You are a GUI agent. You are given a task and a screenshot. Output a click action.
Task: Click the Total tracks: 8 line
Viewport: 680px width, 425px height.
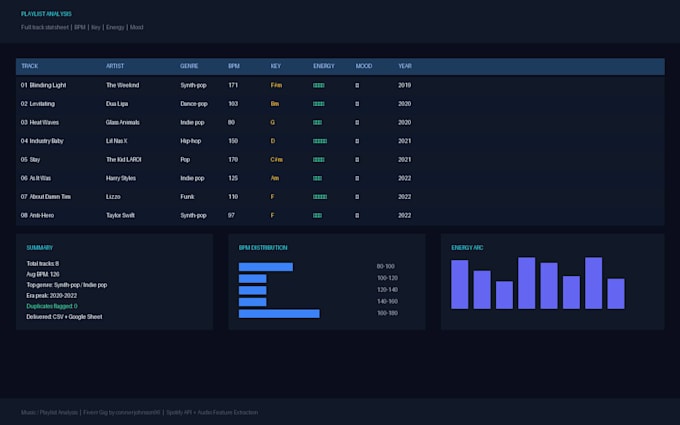[x=42, y=264]
